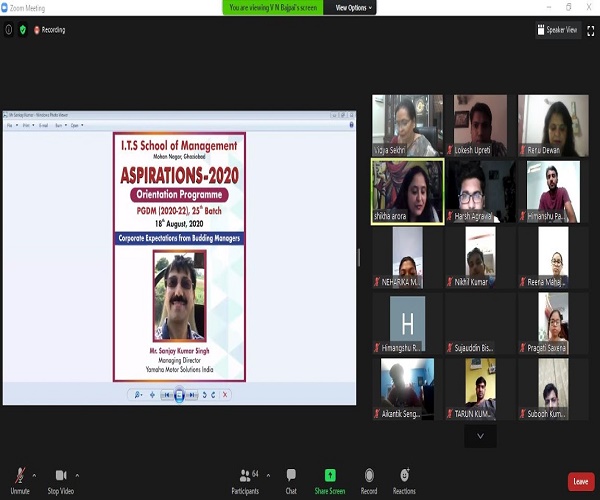The width and height of the screenshot is (600, 500).
Task: Minimize the Zoom Meeting window
Action: [549, 7]
